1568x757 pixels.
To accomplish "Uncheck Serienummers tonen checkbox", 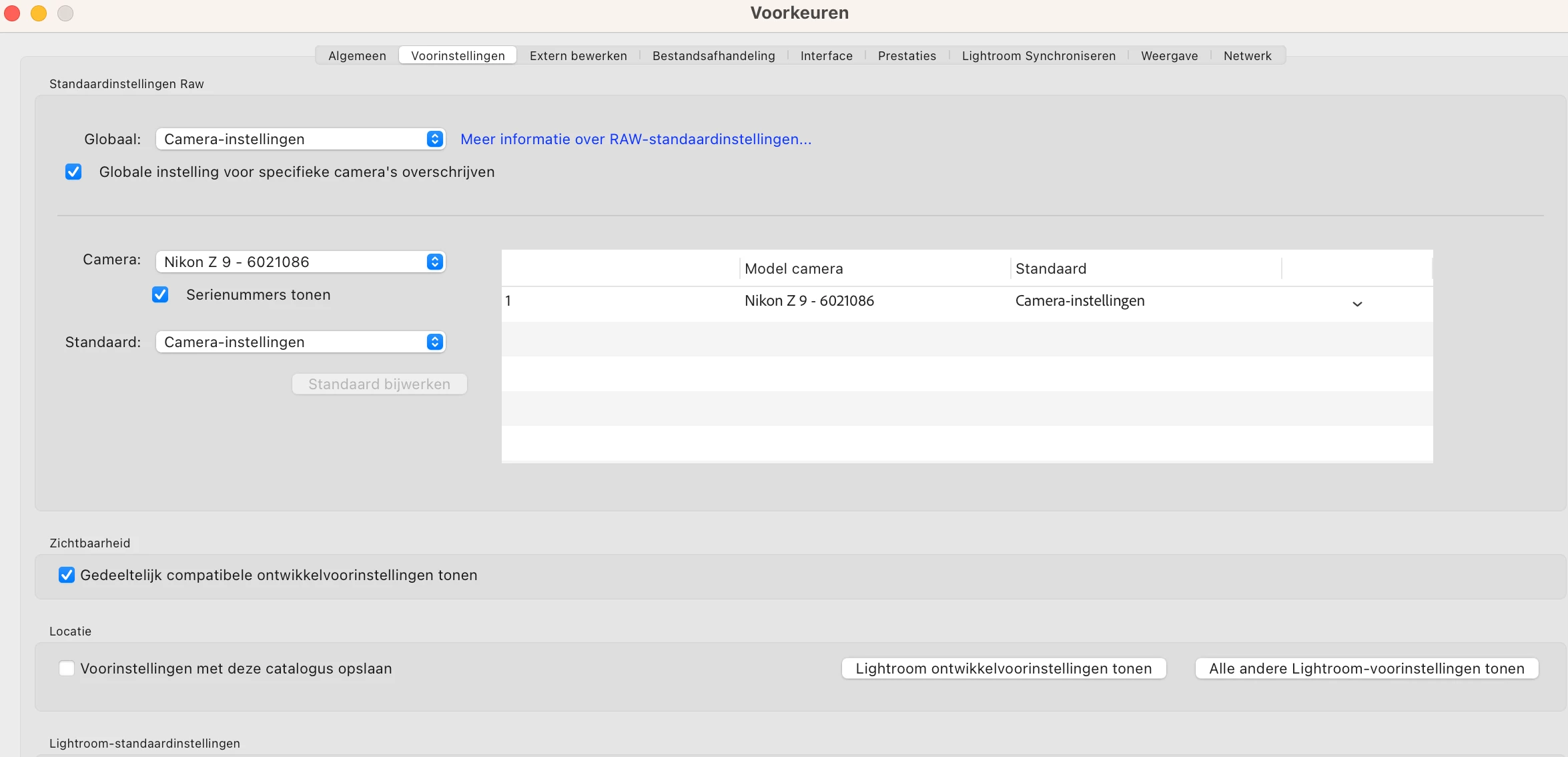I will [160, 295].
